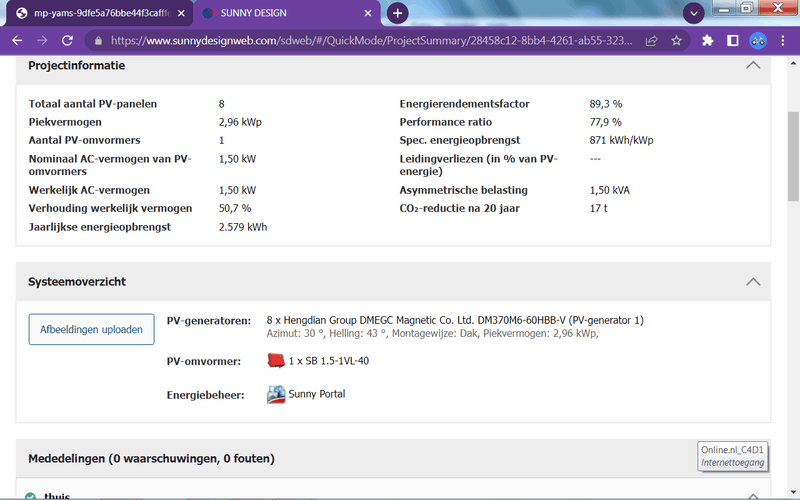
Task: Share this page via share icon
Action: point(652,41)
